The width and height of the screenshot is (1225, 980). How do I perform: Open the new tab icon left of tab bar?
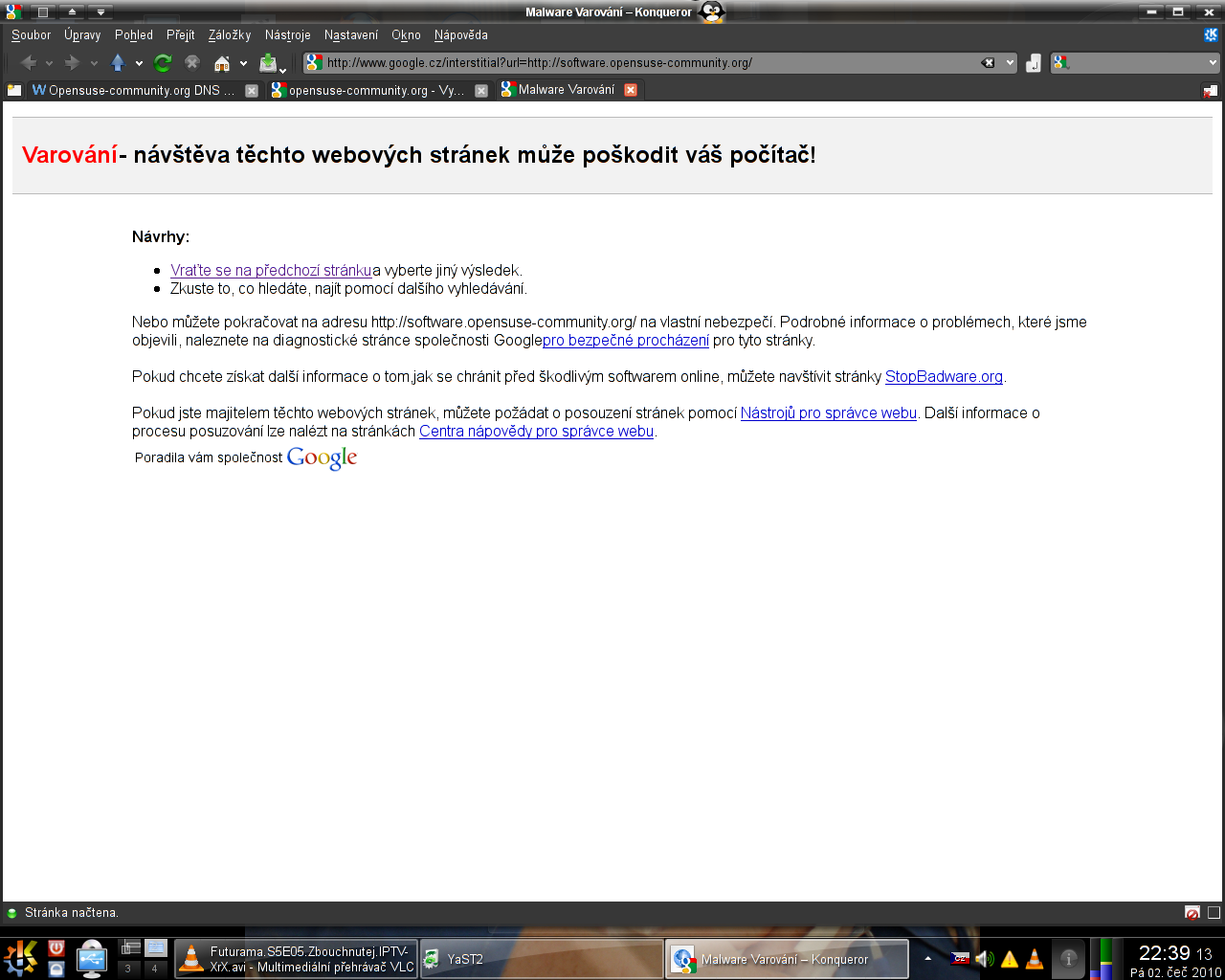pos(14,90)
